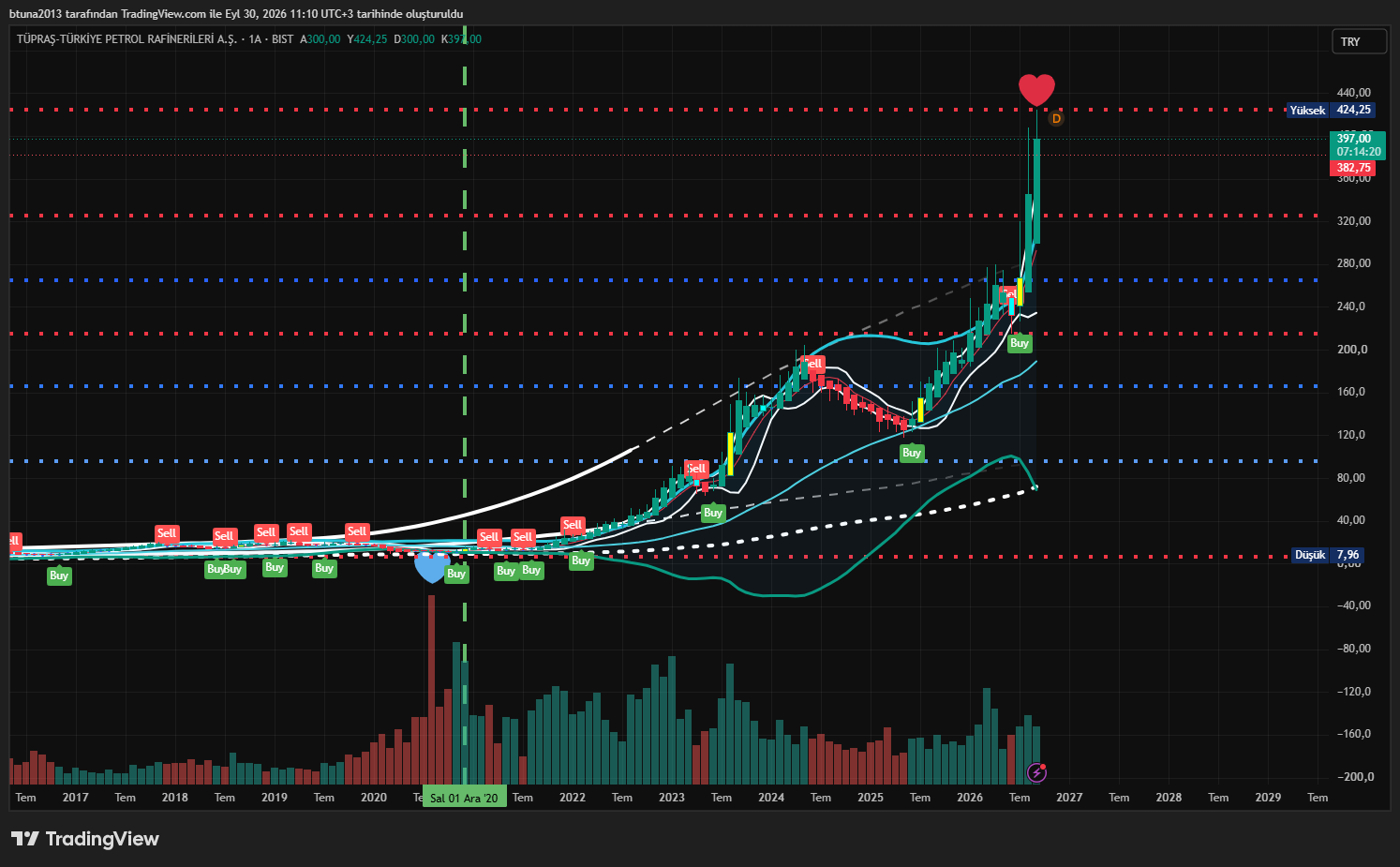Open the orange D dividend marker
Viewport: 1400px width, 867px height.
click(x=1056, y=119)
